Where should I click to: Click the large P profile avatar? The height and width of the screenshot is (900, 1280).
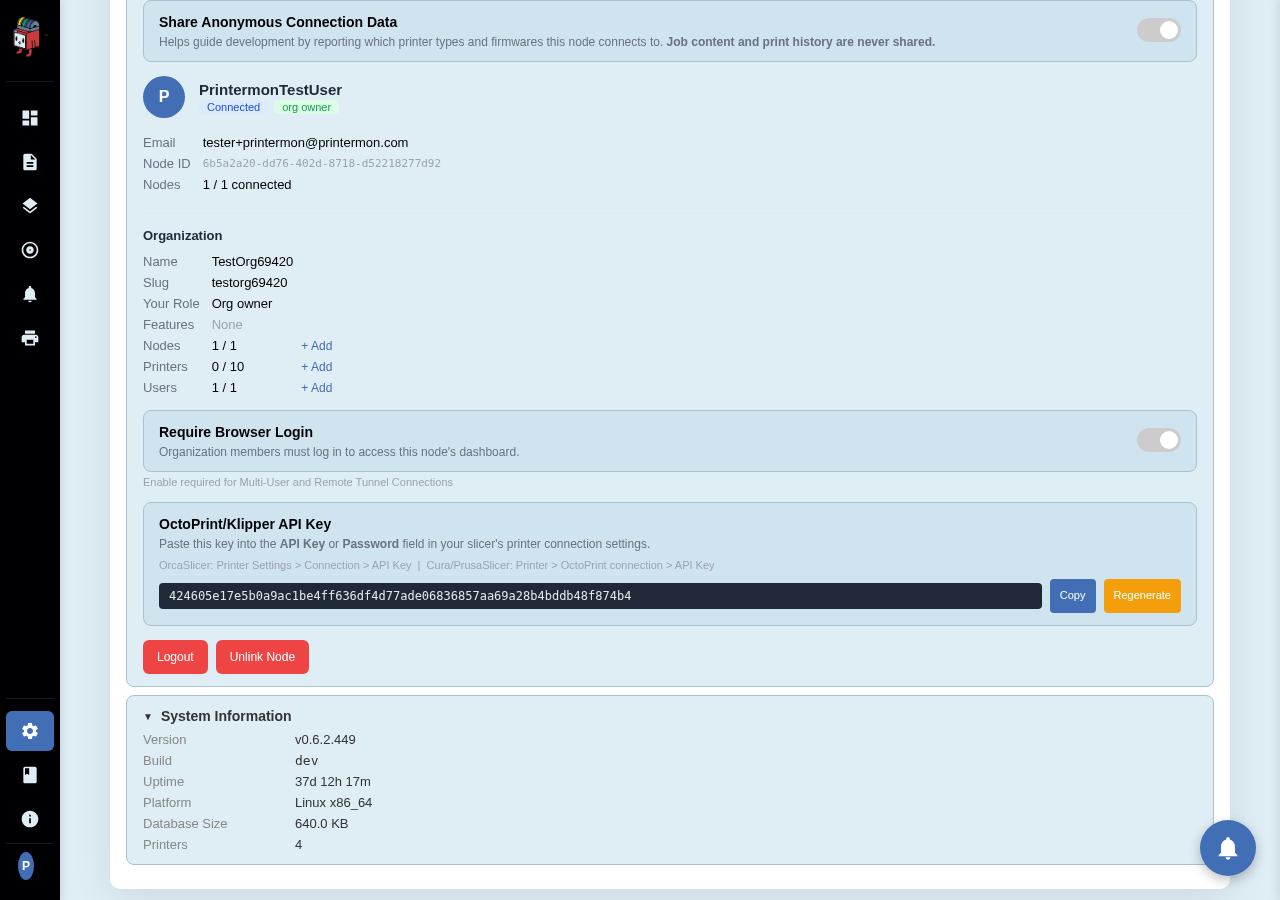164,97
